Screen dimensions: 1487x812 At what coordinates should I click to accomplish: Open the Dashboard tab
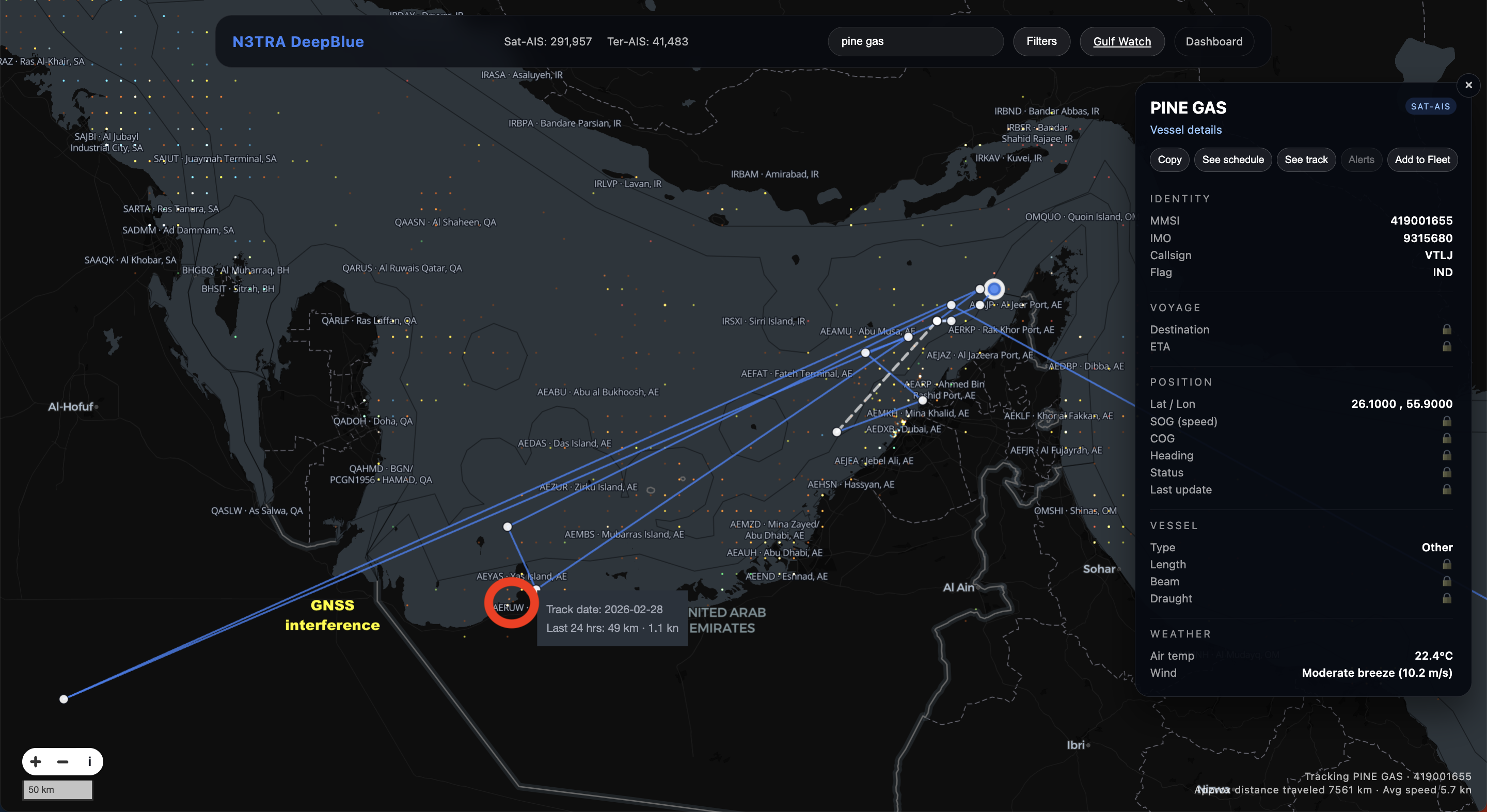pyautogui.click(x=1214, y=41)
